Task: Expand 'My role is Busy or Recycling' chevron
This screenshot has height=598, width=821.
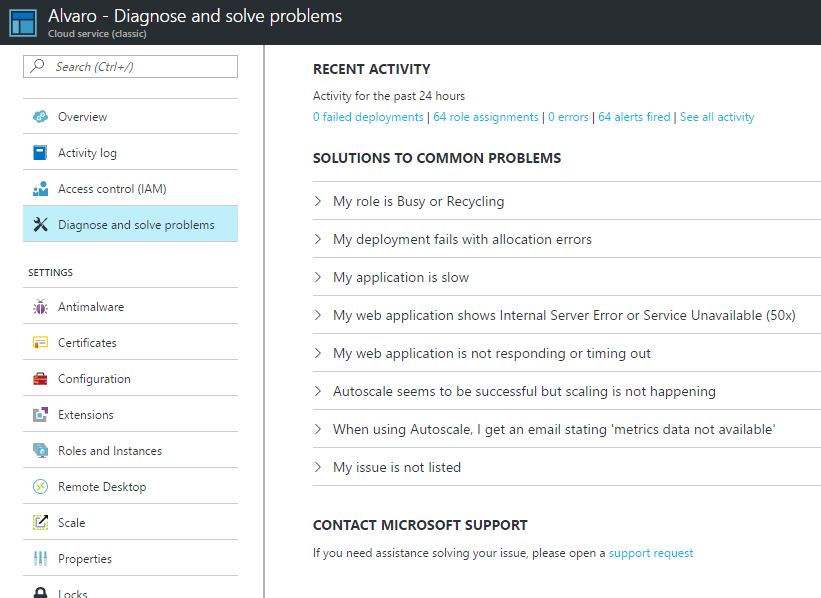Action: pyautogui.click(x=318, y=201)
